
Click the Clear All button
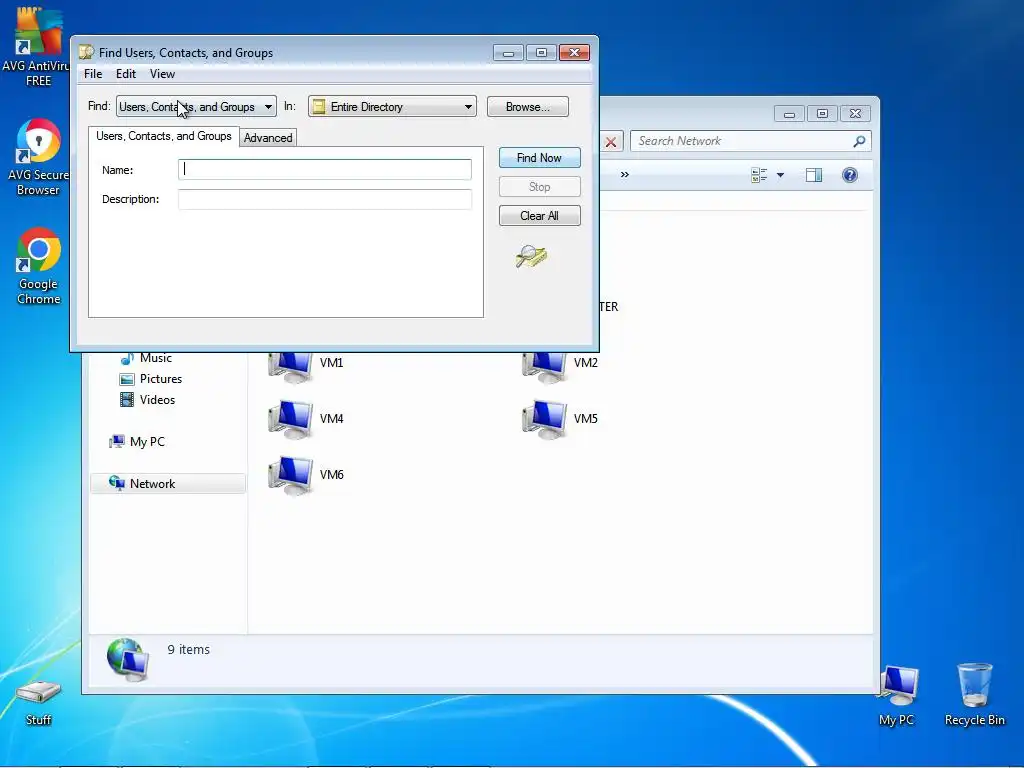point(539,216)
